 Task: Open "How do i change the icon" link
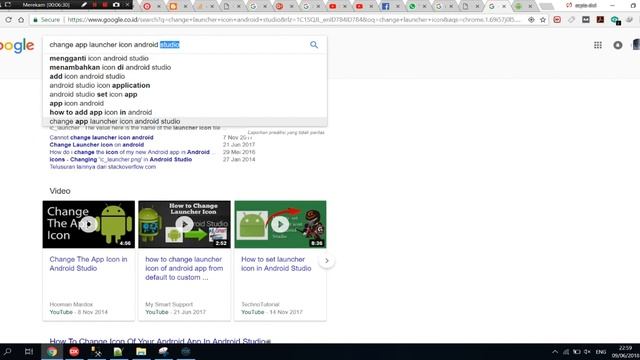[x=129, y=152]
